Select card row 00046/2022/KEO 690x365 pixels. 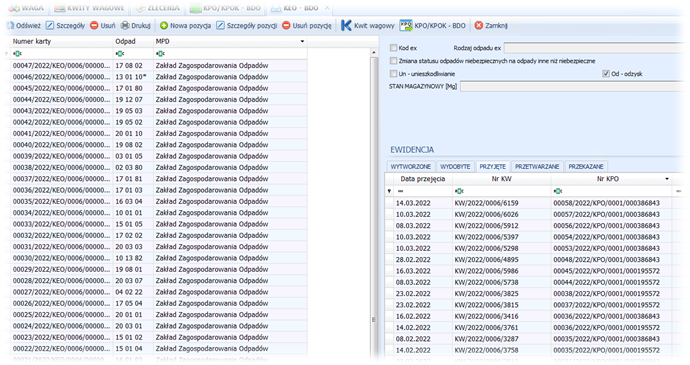pos(158,77)
